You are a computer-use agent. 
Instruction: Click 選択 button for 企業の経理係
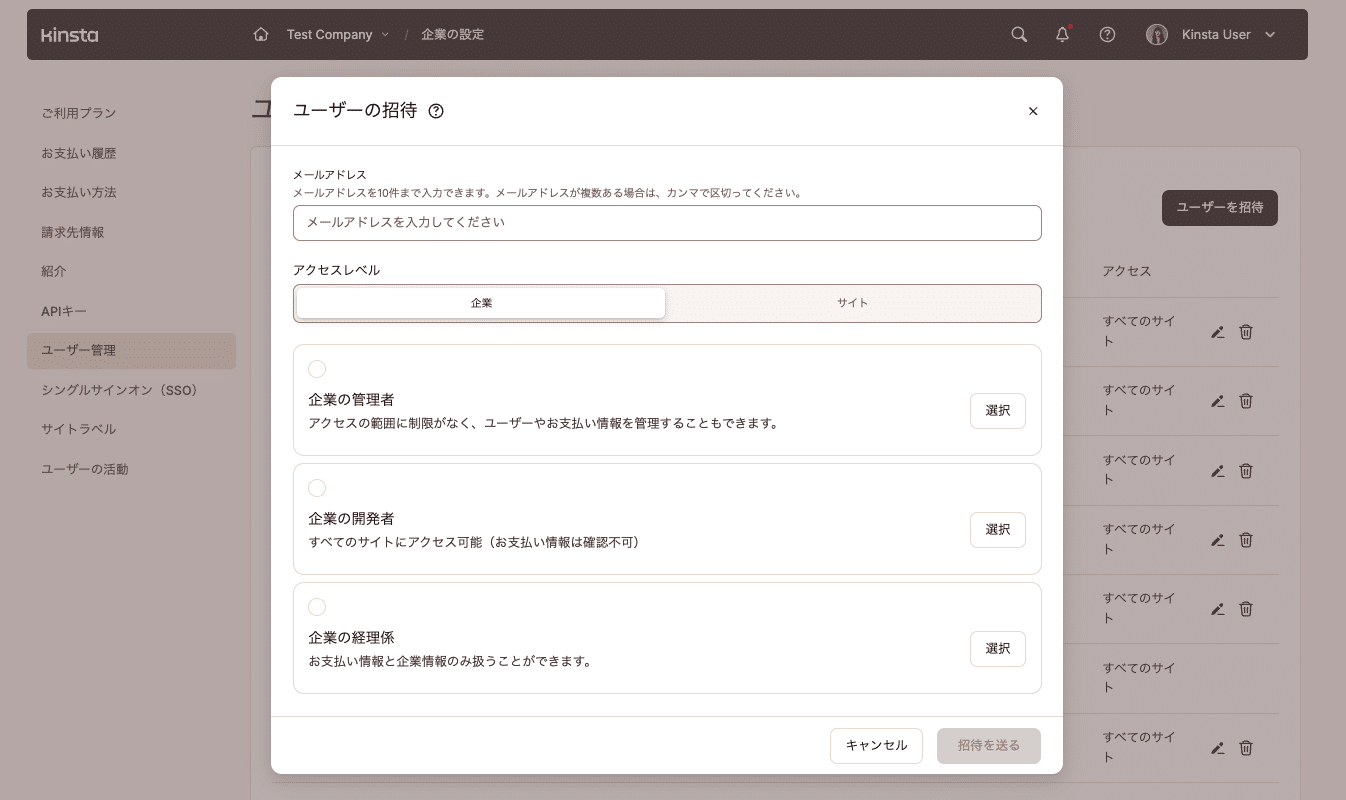pos(997,649)
